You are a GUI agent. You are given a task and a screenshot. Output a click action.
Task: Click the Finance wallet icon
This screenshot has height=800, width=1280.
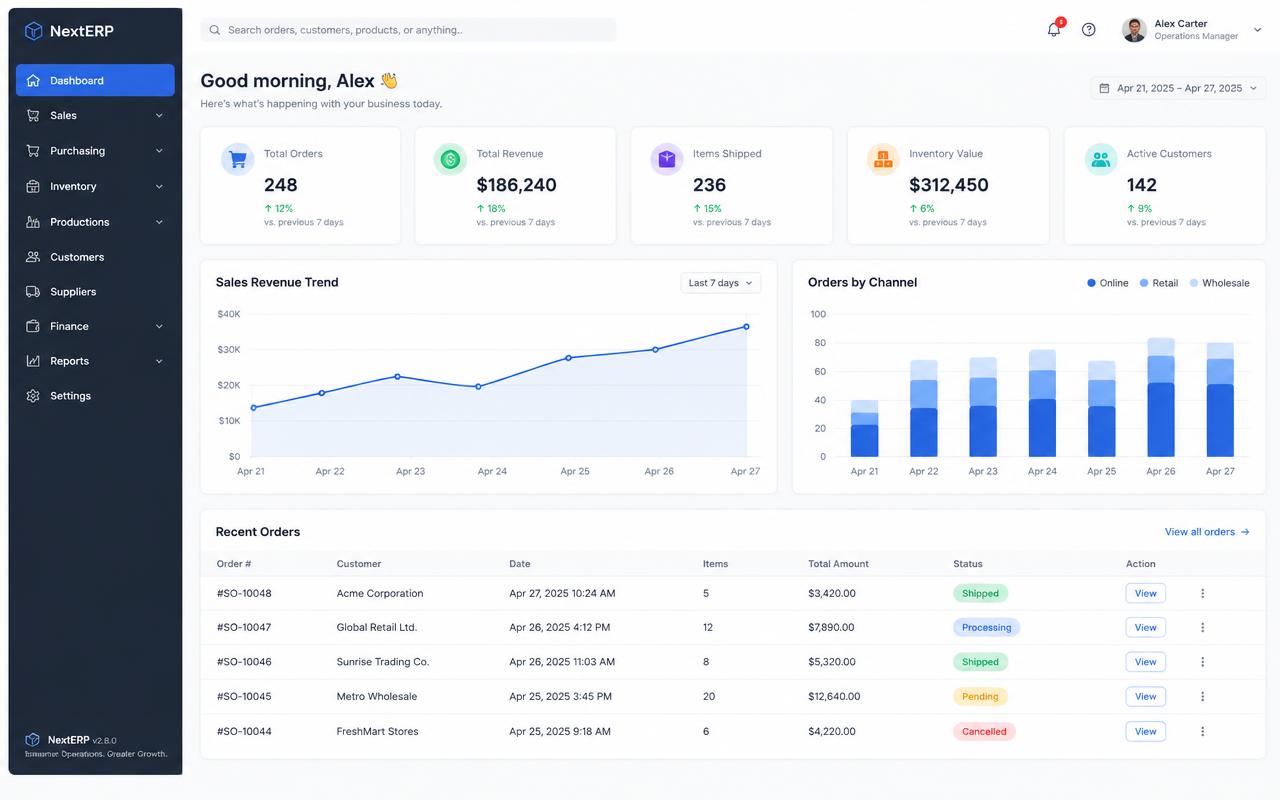[x=33, y=326]
